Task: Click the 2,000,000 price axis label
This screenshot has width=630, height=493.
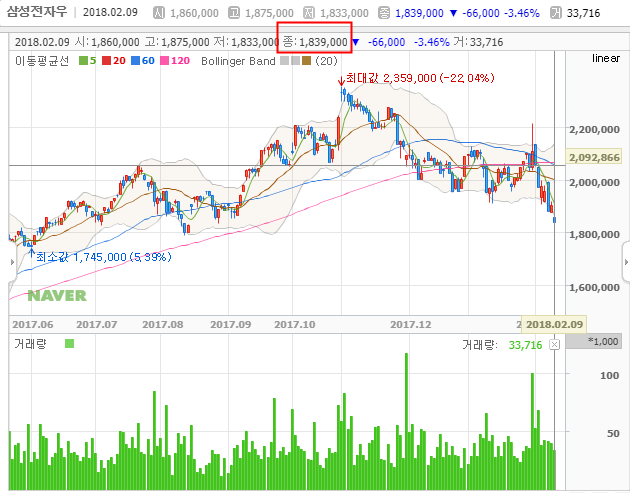Action: [x=595, y=182]
